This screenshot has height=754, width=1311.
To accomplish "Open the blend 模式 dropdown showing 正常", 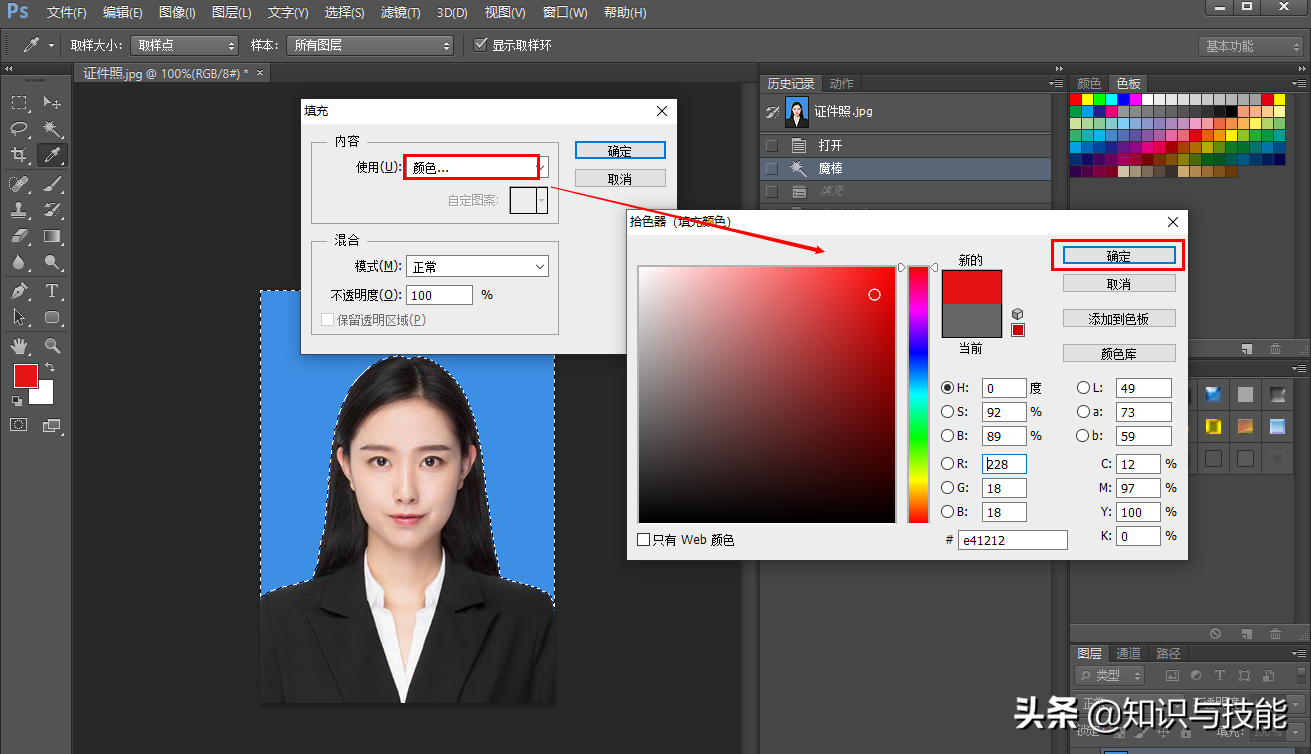I will tap(477, 267).
